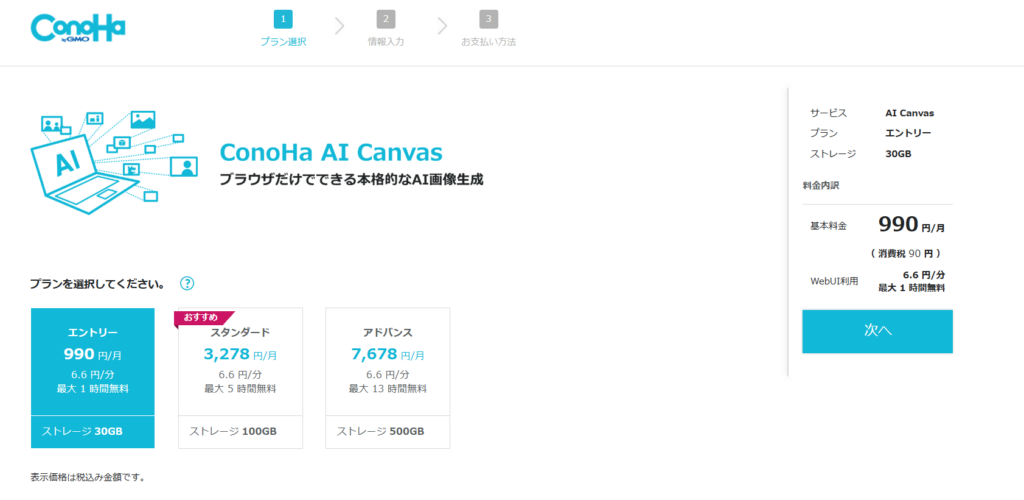Click the 次へ button
The height and width of the screenshot is (500, 1024).
point(877,331)
